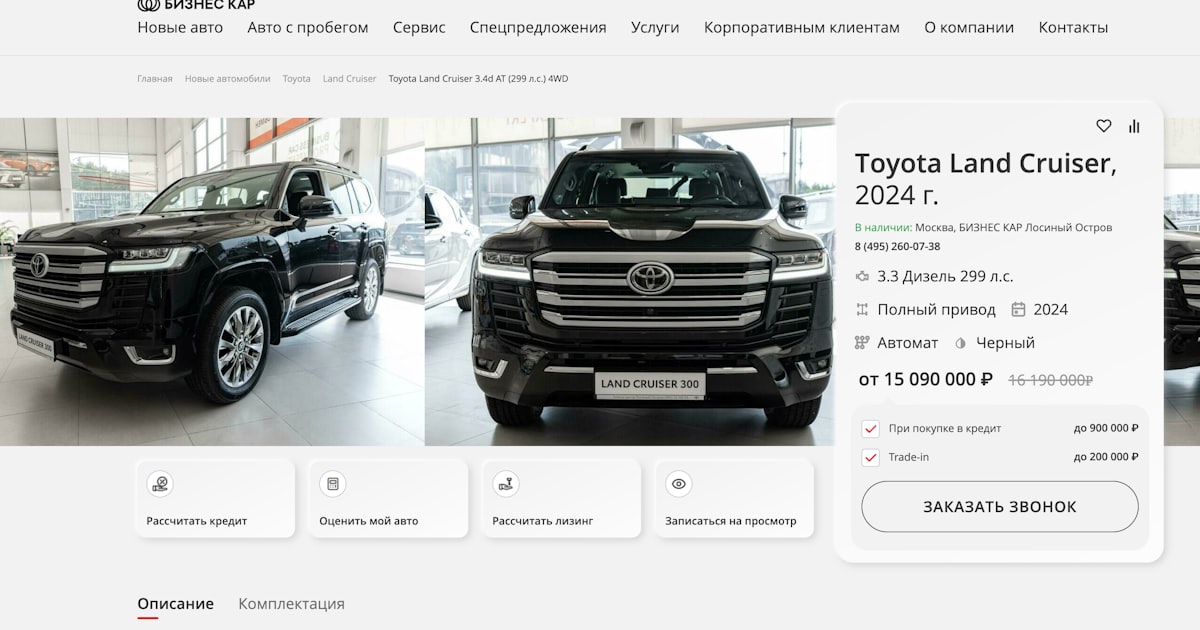Open the front-view Land Cruiser photo
1200x630 pixels.
629,282
